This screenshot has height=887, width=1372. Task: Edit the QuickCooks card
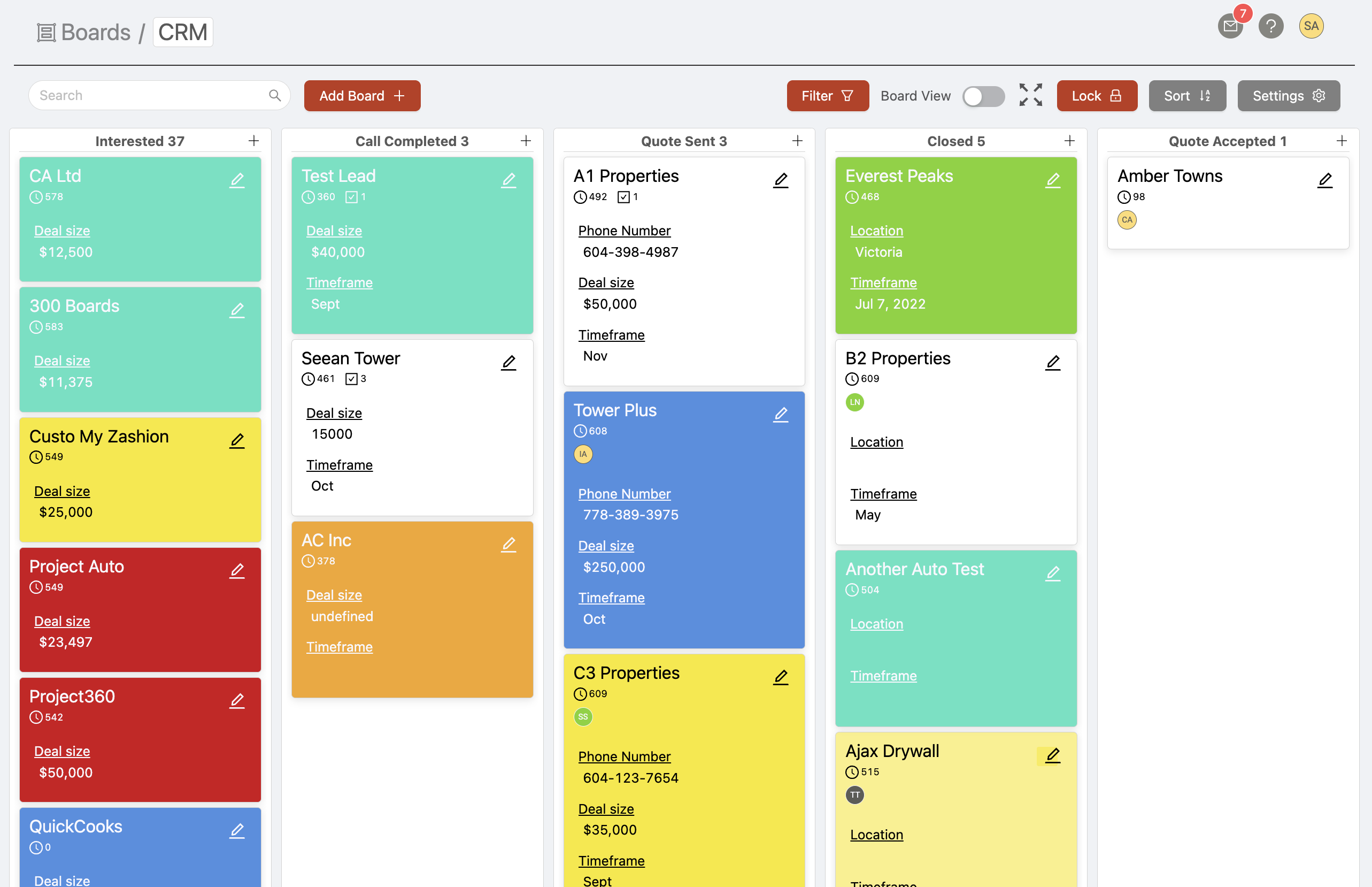pyautogui.click(x=237, y=830)
